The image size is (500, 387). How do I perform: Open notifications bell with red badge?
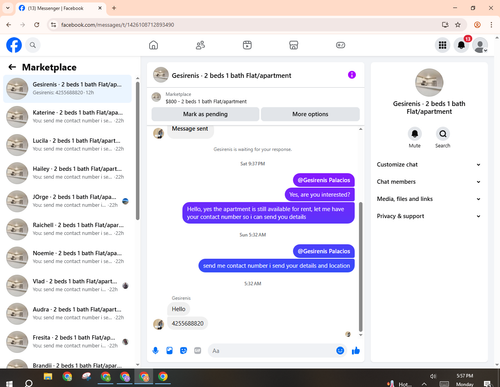461,45
